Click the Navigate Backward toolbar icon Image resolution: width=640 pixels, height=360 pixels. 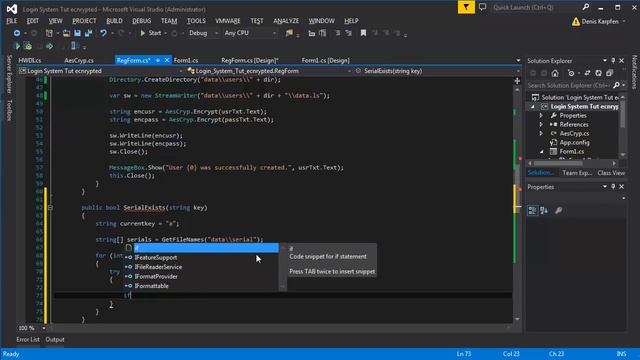click(17, 33)
